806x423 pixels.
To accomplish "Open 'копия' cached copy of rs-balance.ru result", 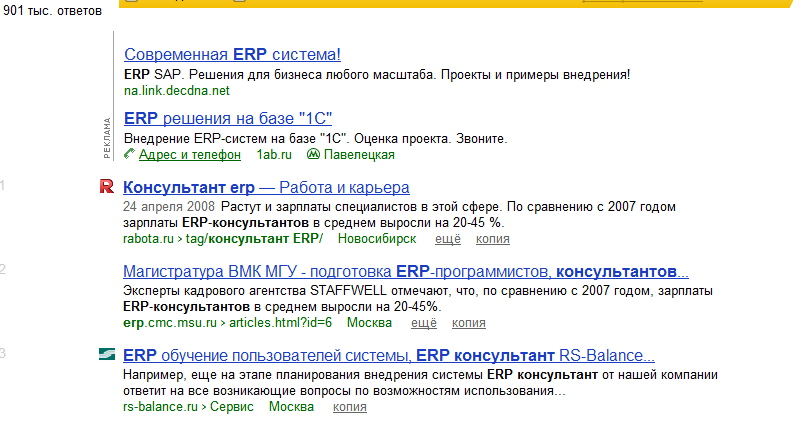I will [x=350, y=407].
